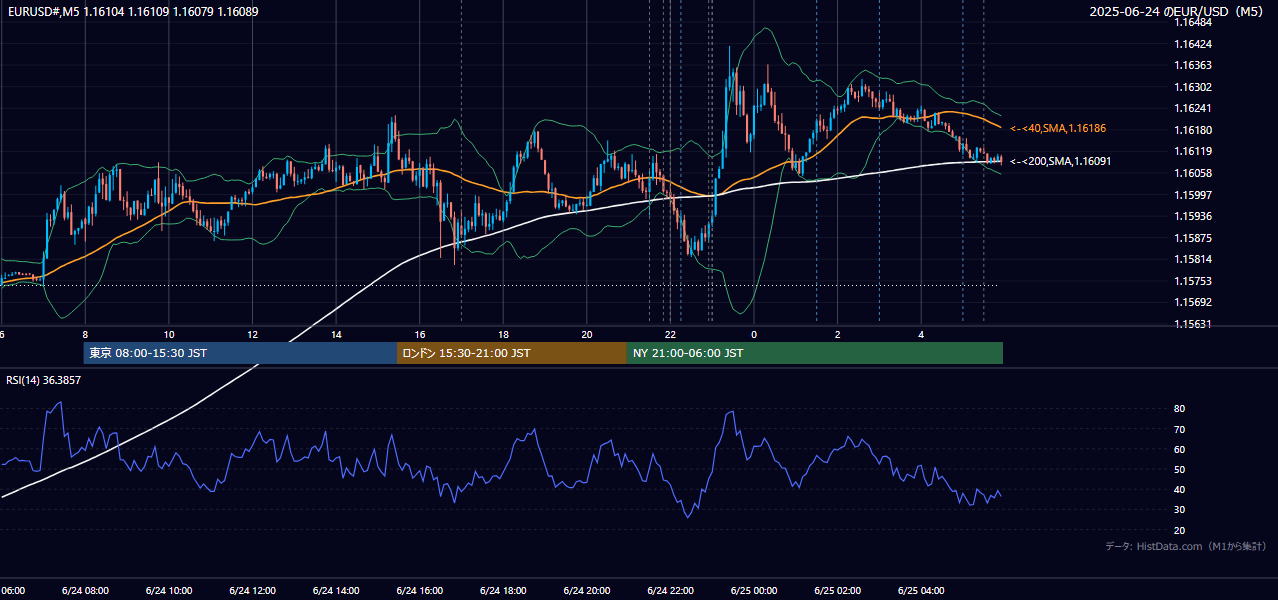
Task: Click the 東京 08:00-15:30 JST session bar
Action: (x=240, y=353)
